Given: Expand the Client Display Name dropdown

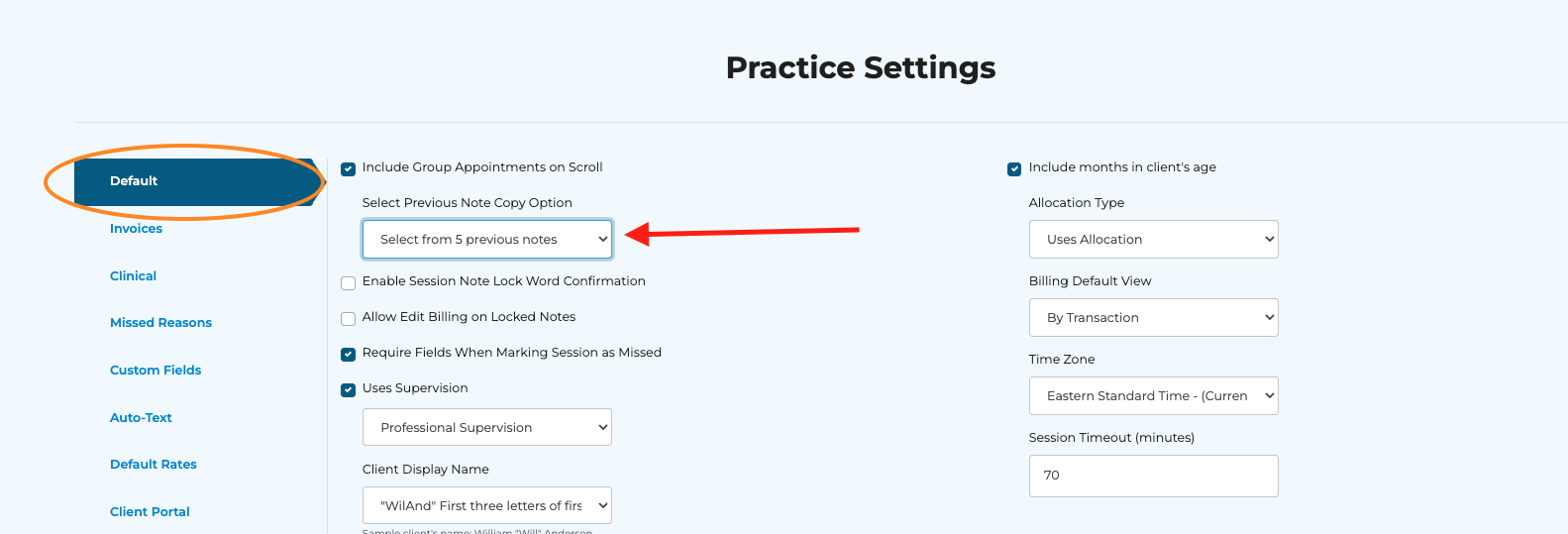Looking at the screenshot, I should coord(486,506).
